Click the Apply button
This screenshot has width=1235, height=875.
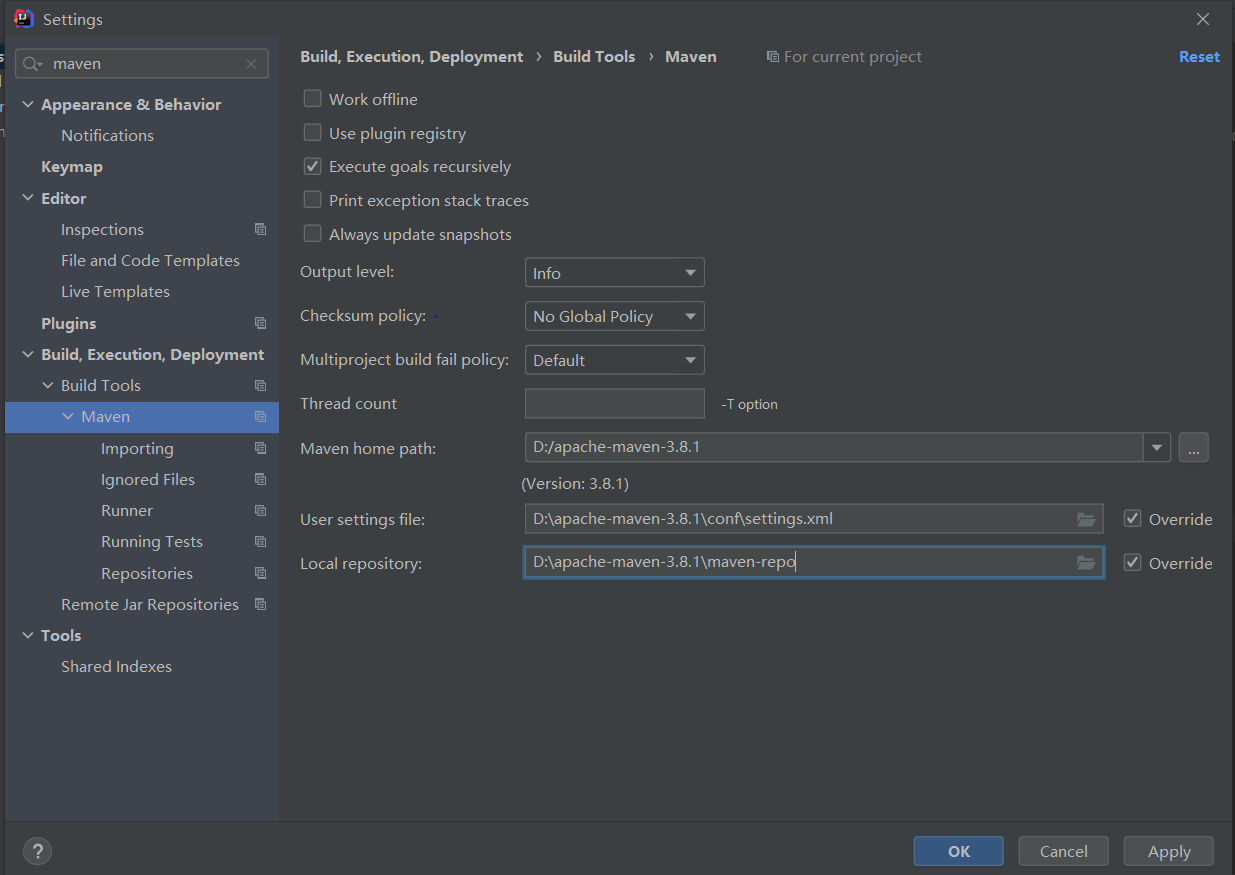pyautogui.click(x=1168, y=851)
